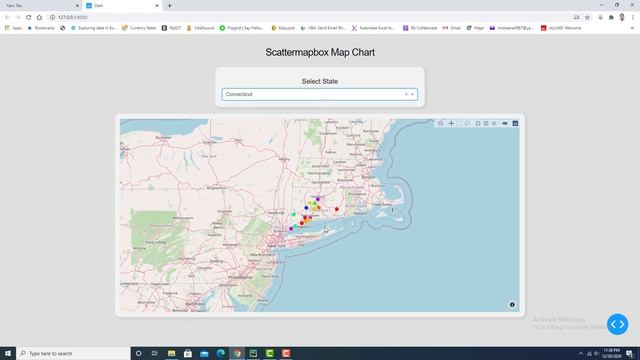Clear the Connecticut selection in dropdown

[x=406, y=94]
